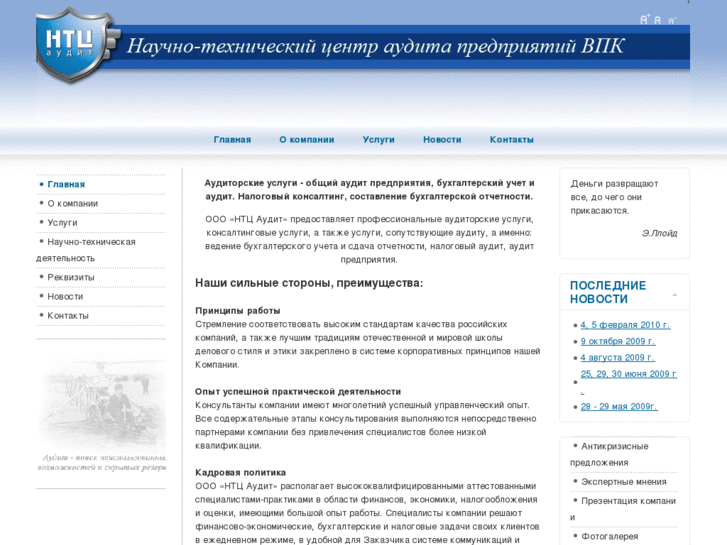Increase font size with the A+ icon

pos(644,19)
